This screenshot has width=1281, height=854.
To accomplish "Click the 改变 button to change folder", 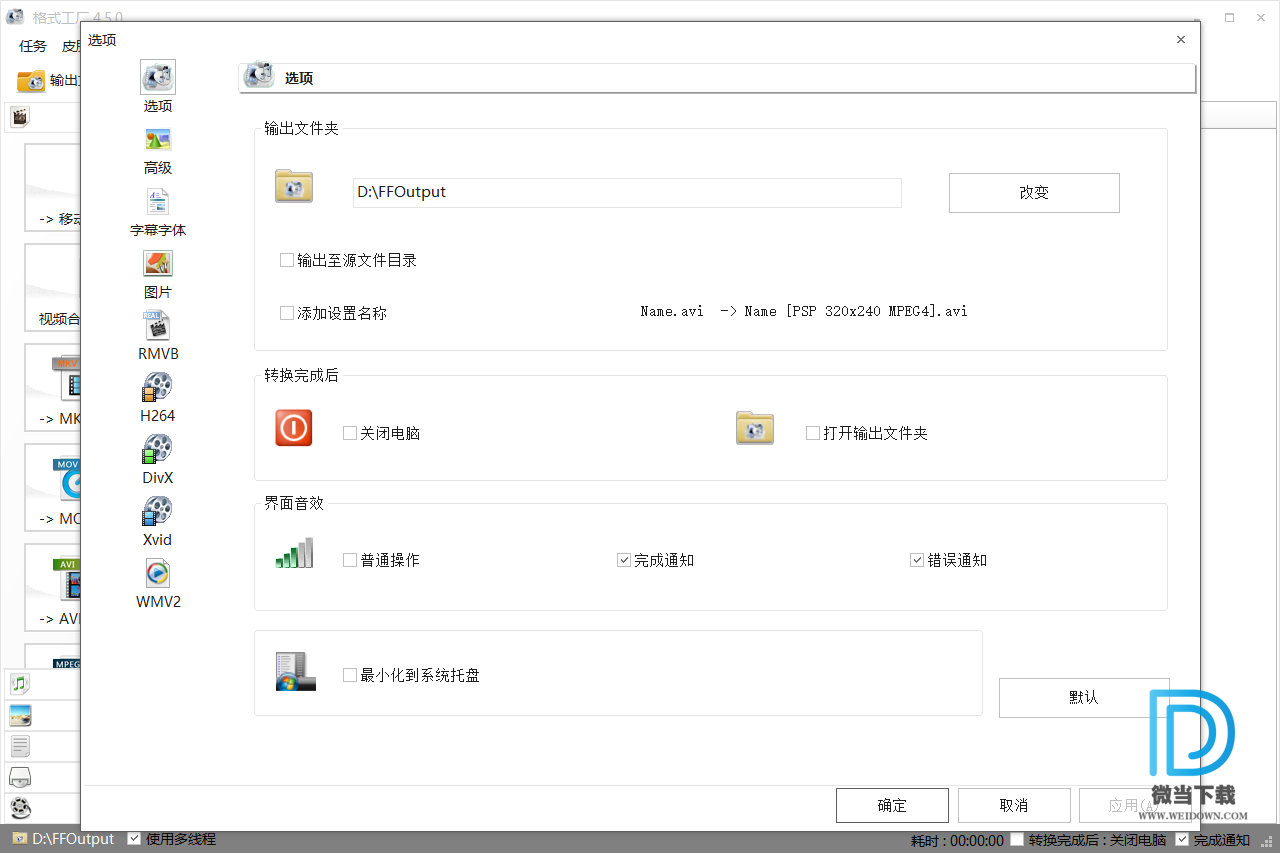I will pyautogui.click(x=1034, y=193).
